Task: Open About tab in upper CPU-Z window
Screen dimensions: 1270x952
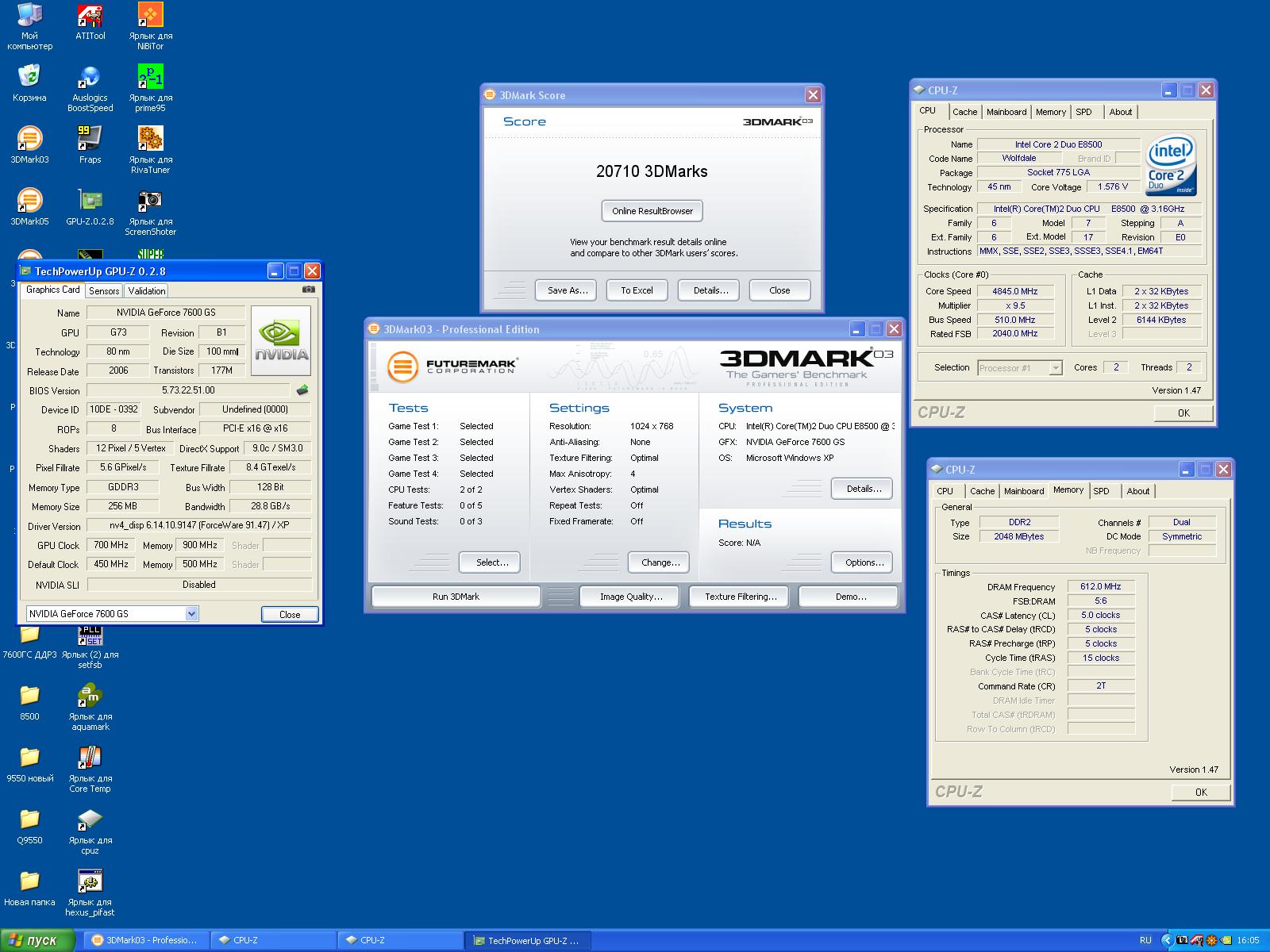Action: click(1121, 112)
